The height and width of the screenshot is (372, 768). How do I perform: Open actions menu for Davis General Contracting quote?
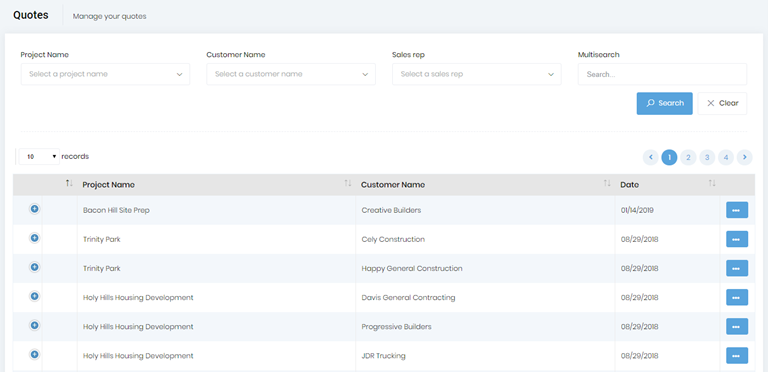pos(737,297)
